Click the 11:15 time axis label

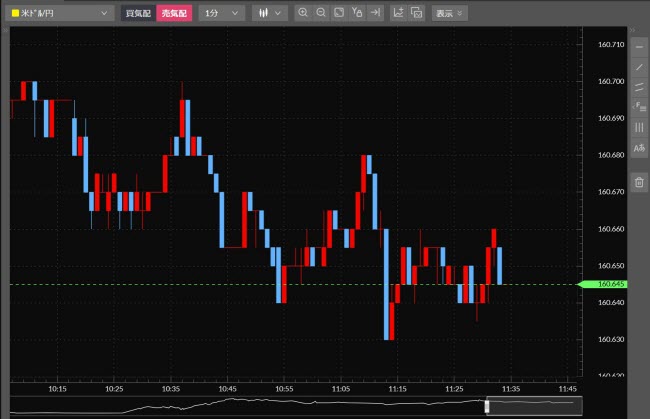397,389
